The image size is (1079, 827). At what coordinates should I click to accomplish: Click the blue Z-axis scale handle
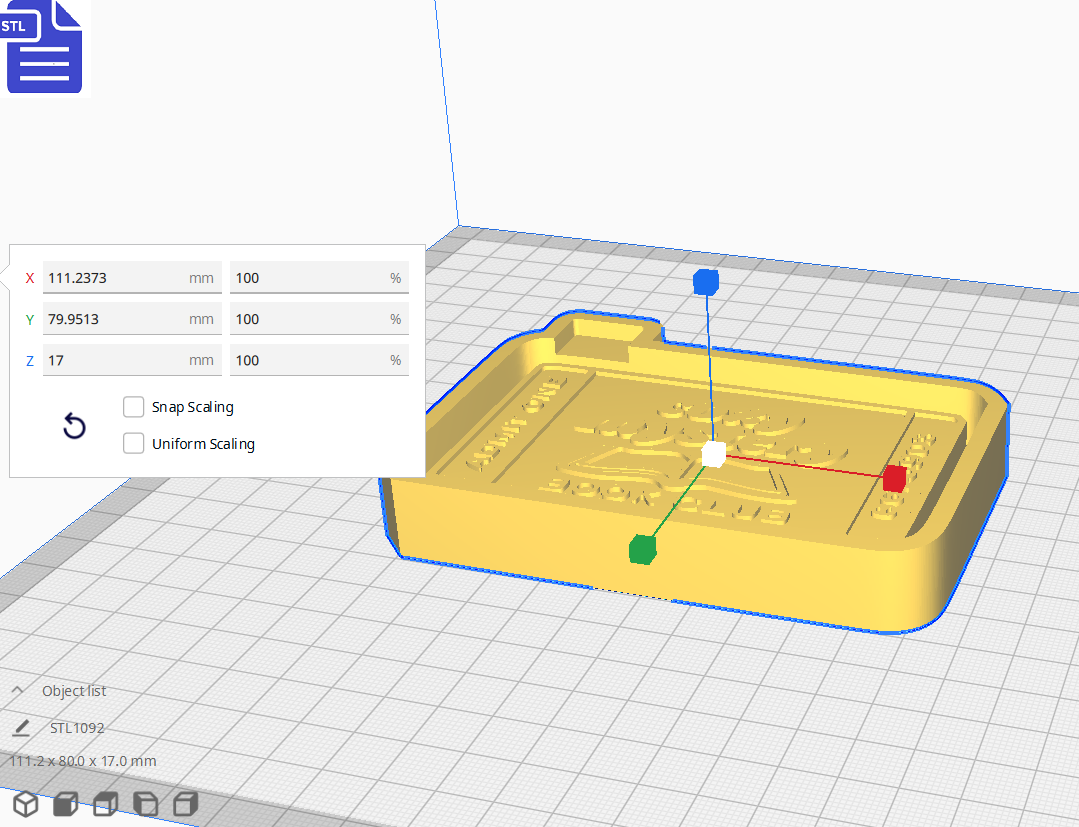pyautogui.click(x=706, y=283)
